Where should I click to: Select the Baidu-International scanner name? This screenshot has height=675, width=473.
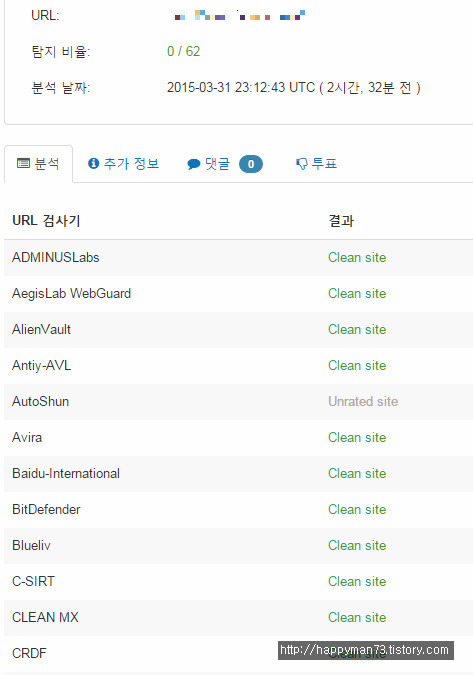click(x=66, y=473)
